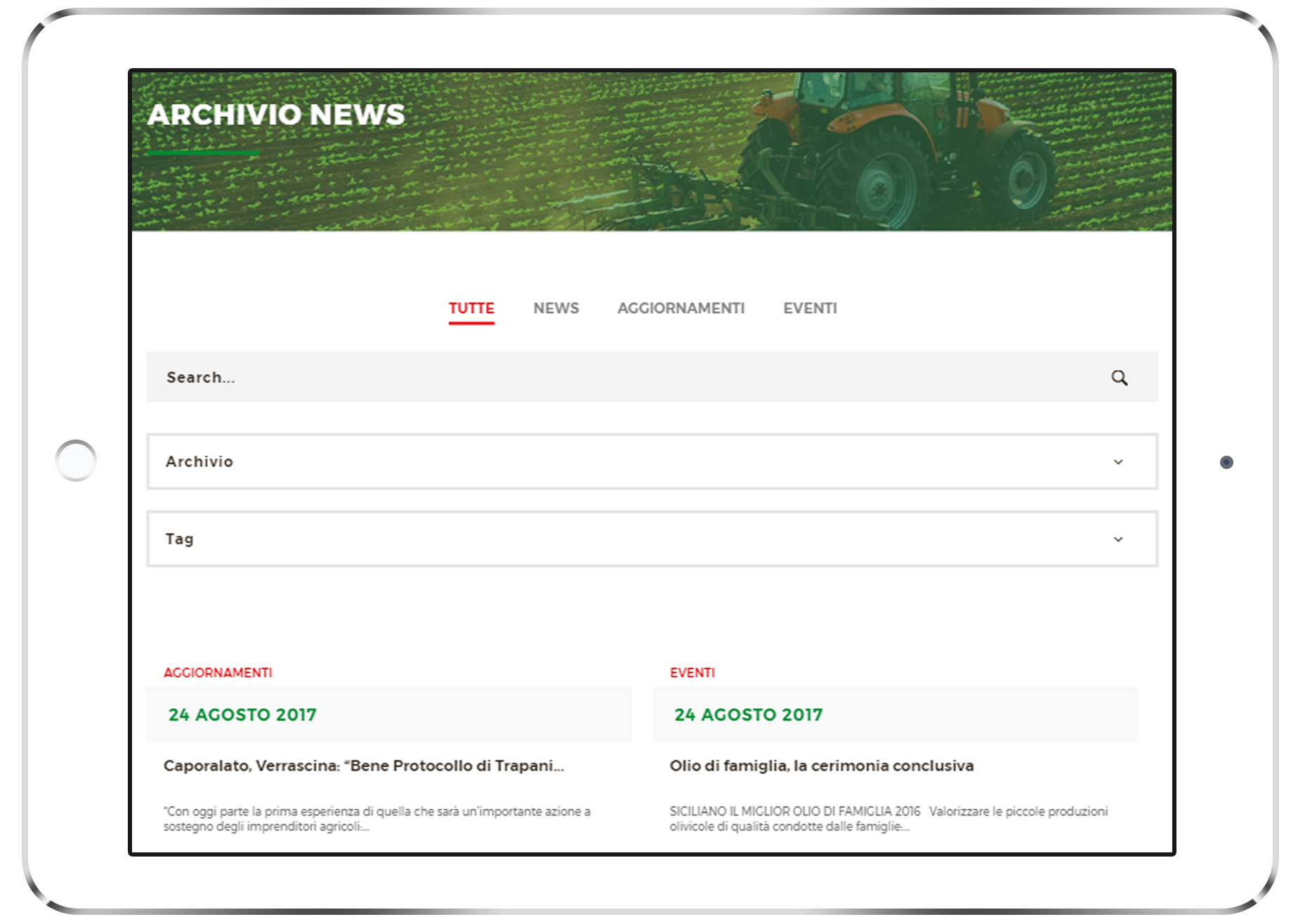Screen dimensions: 1305x924
Task: Click the ARCHIVIO NEWS page heading
Action: (276, 114)
